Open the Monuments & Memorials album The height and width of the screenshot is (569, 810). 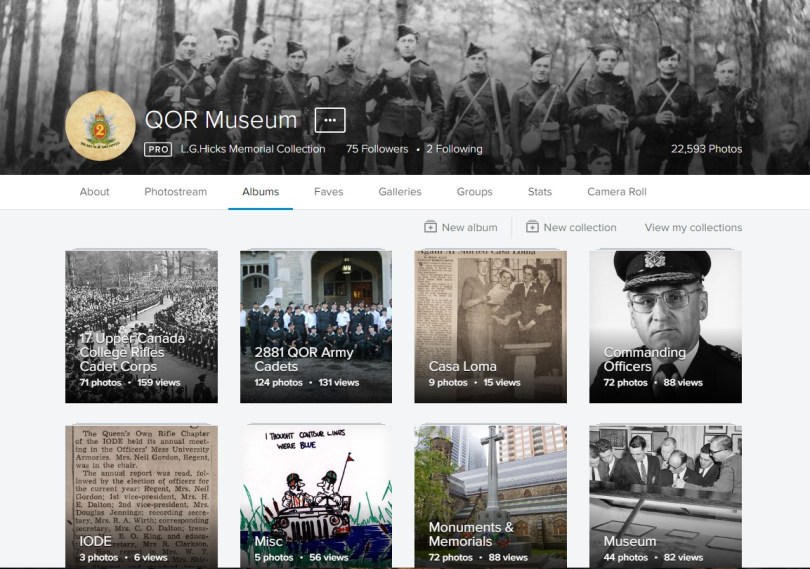coord(490,497)
